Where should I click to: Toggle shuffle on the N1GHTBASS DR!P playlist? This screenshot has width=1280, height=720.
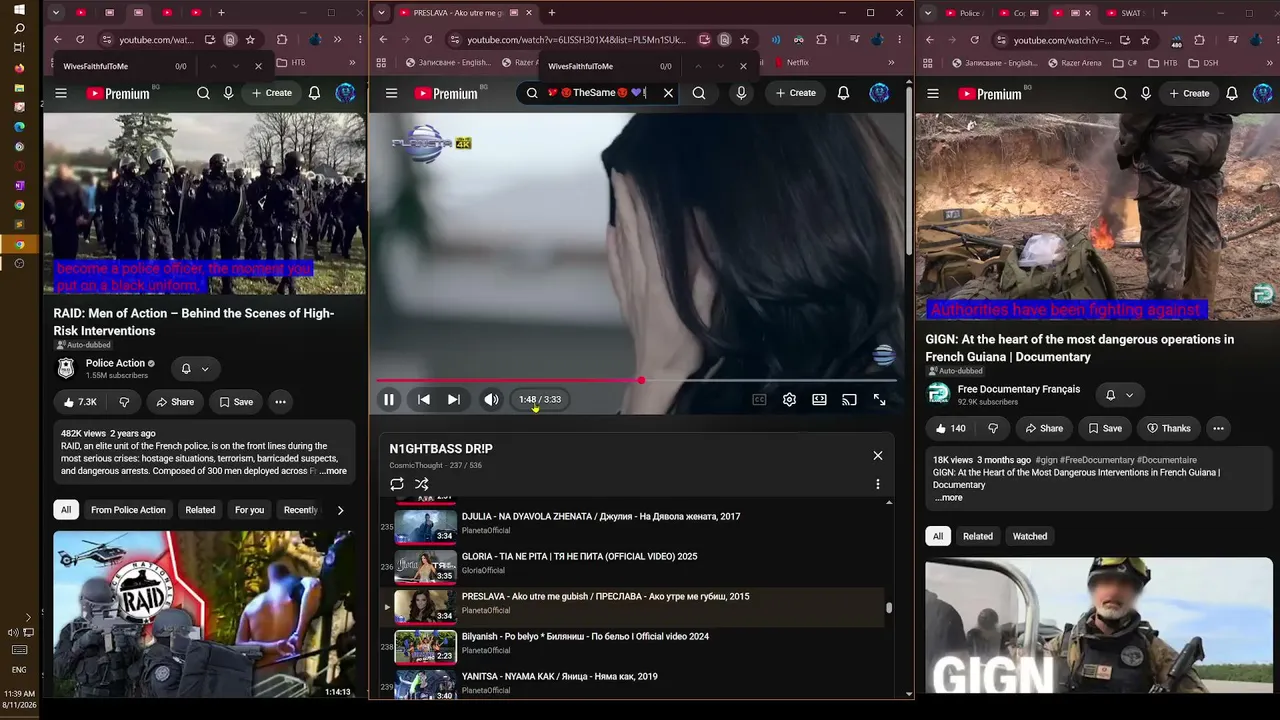point(422,484)
